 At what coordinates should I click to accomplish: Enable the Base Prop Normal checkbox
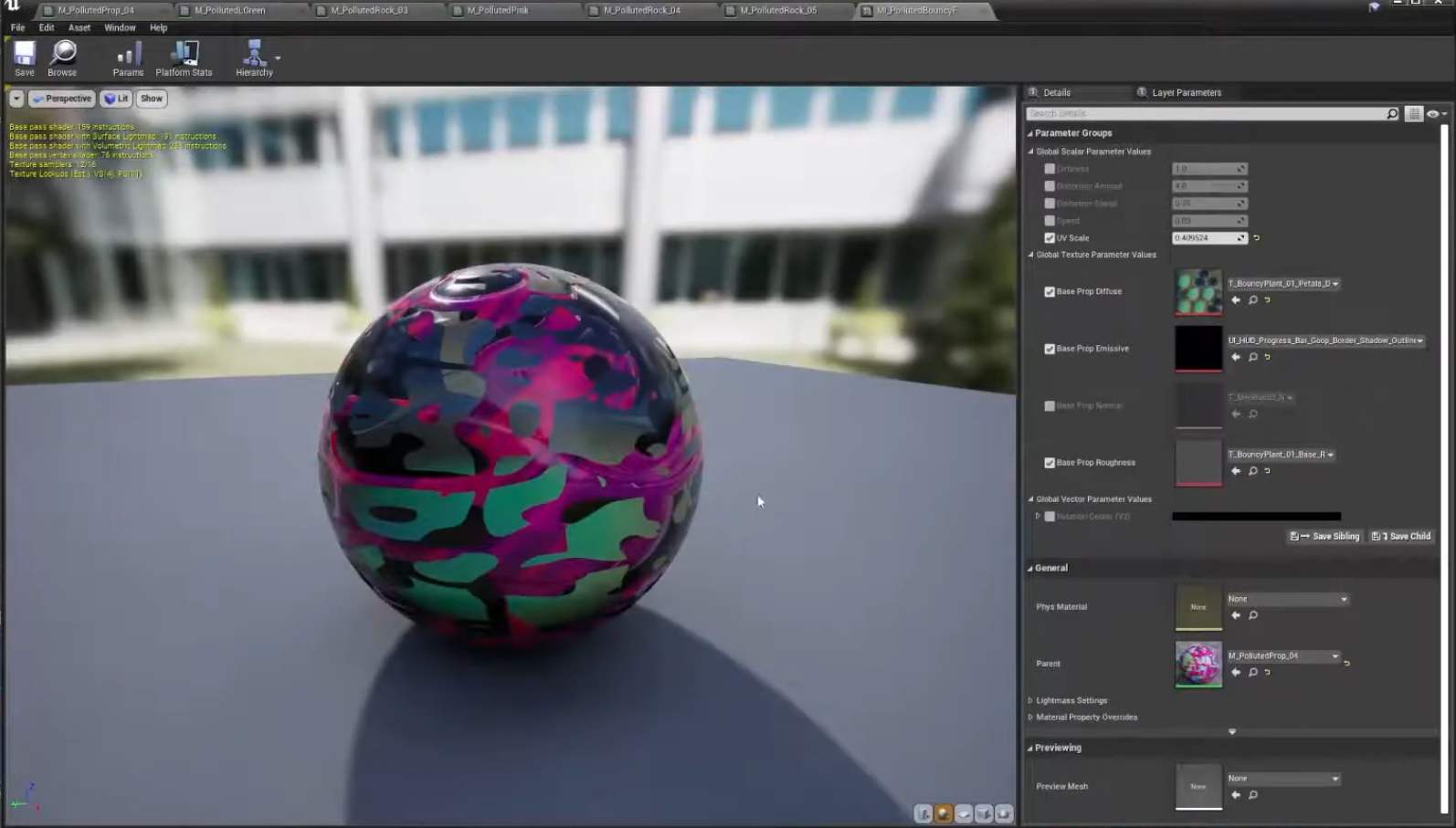1050,406
